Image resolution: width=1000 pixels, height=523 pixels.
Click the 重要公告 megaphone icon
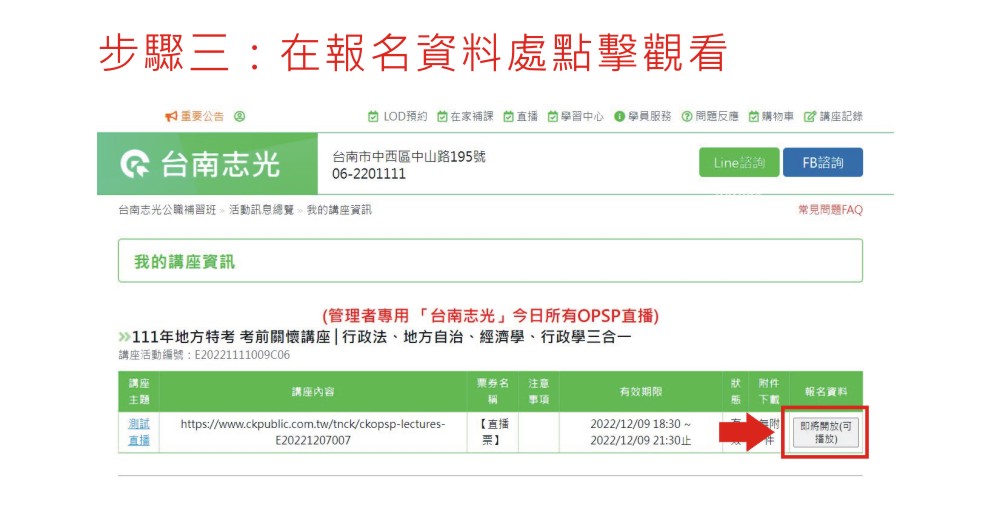(171, 116)
